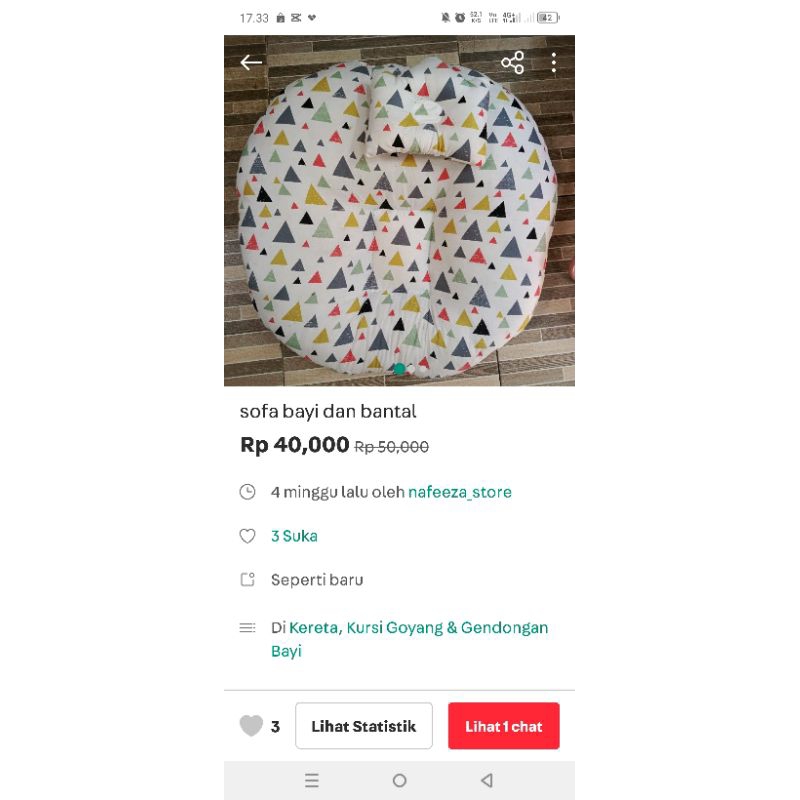
Task: Tap the Android recent apps menu button
Action: [x=312, y=780]
